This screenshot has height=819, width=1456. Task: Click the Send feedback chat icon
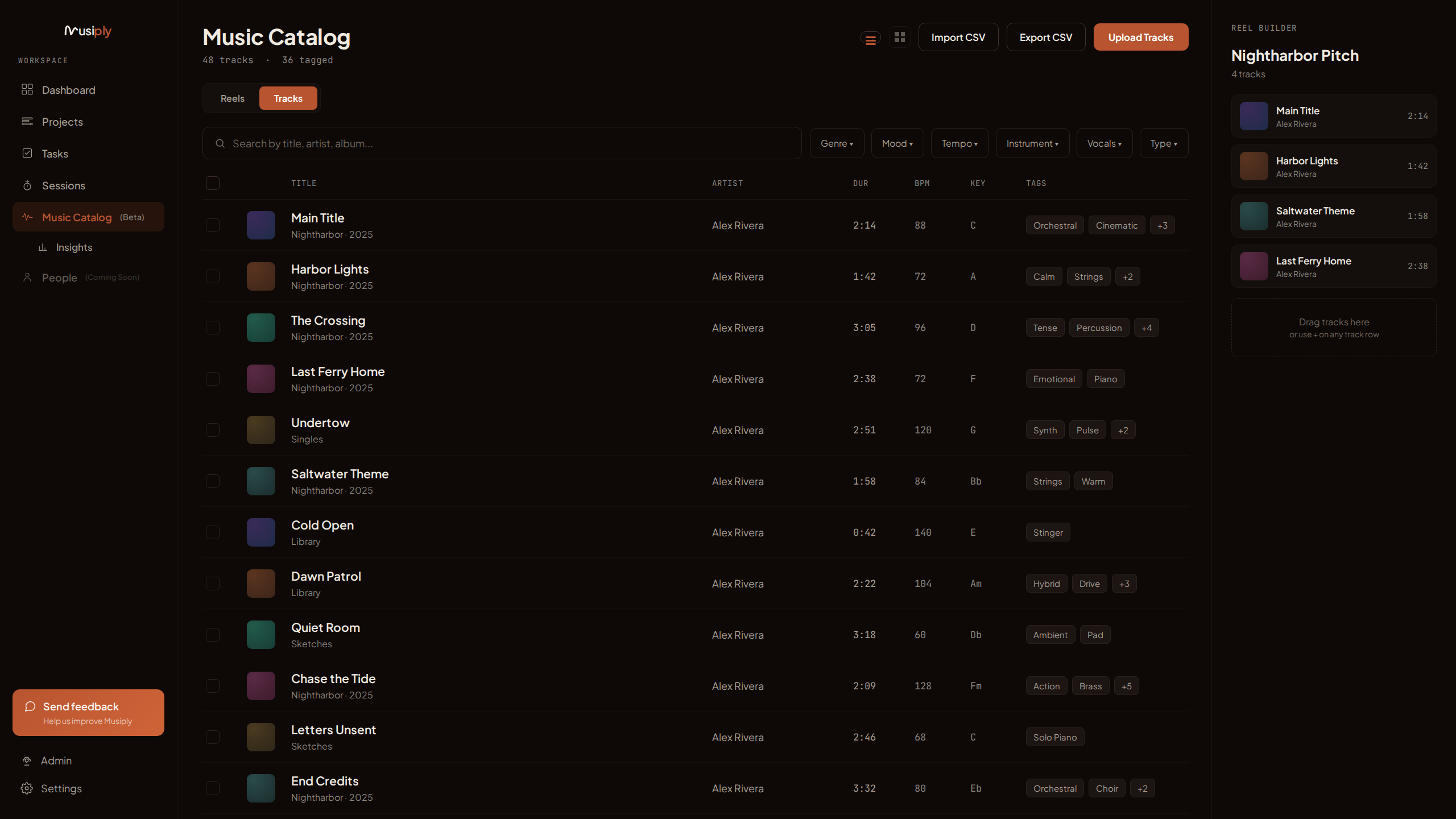pyautogui.click(x=30, y=706)
